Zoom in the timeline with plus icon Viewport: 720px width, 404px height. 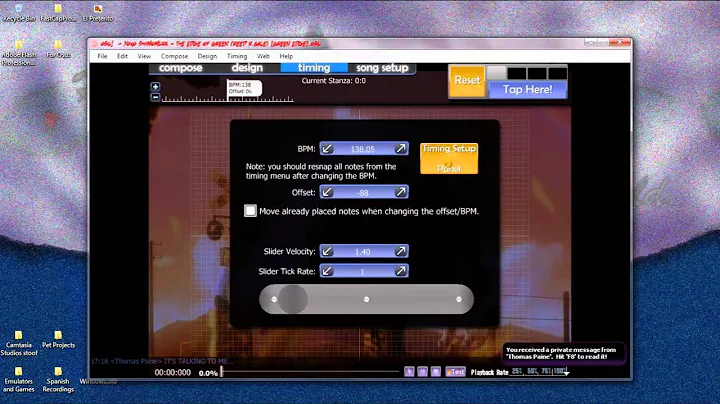(x=155, y=86)
